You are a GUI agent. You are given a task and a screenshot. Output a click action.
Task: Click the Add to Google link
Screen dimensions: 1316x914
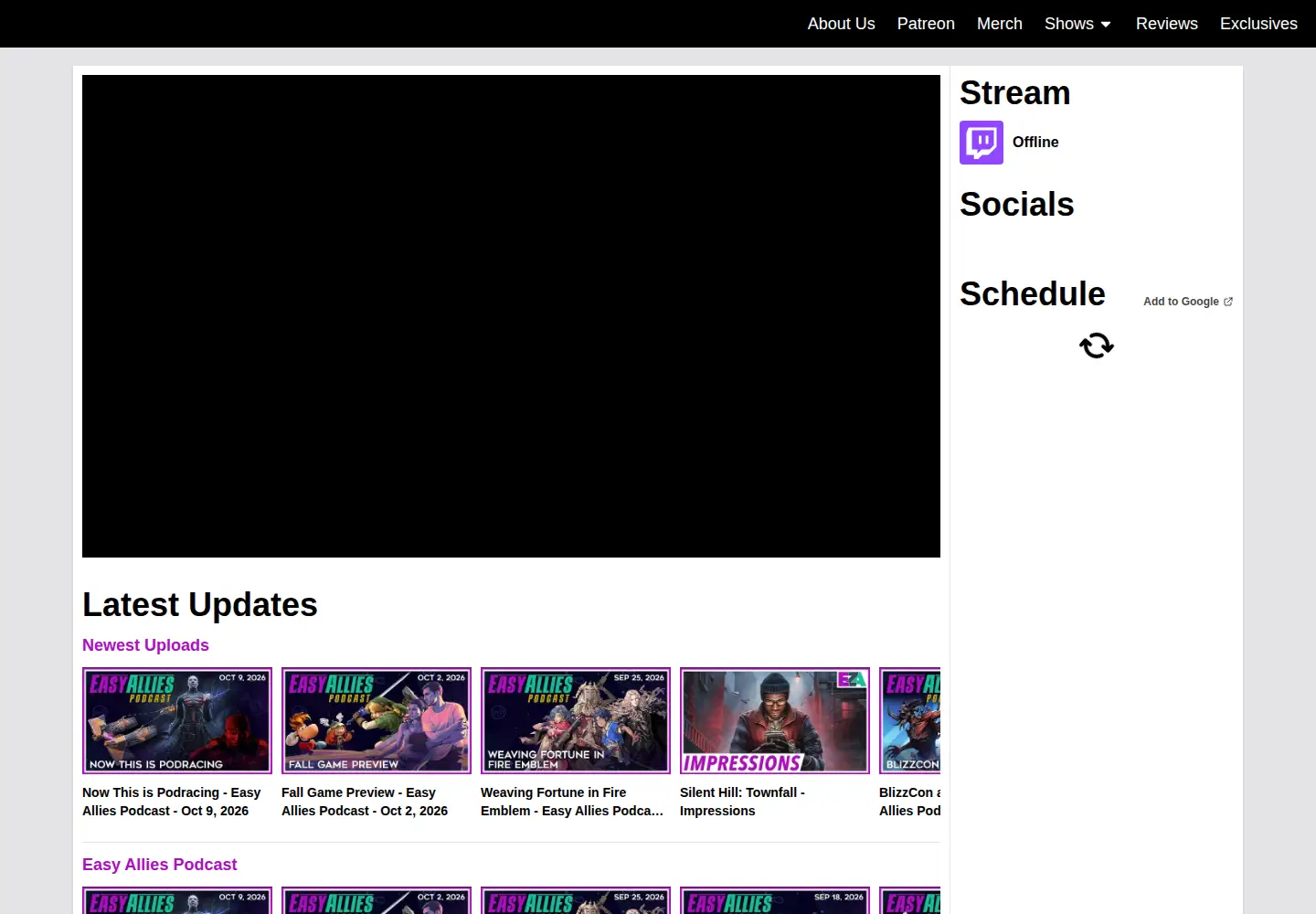click(x=1188, y=302)
